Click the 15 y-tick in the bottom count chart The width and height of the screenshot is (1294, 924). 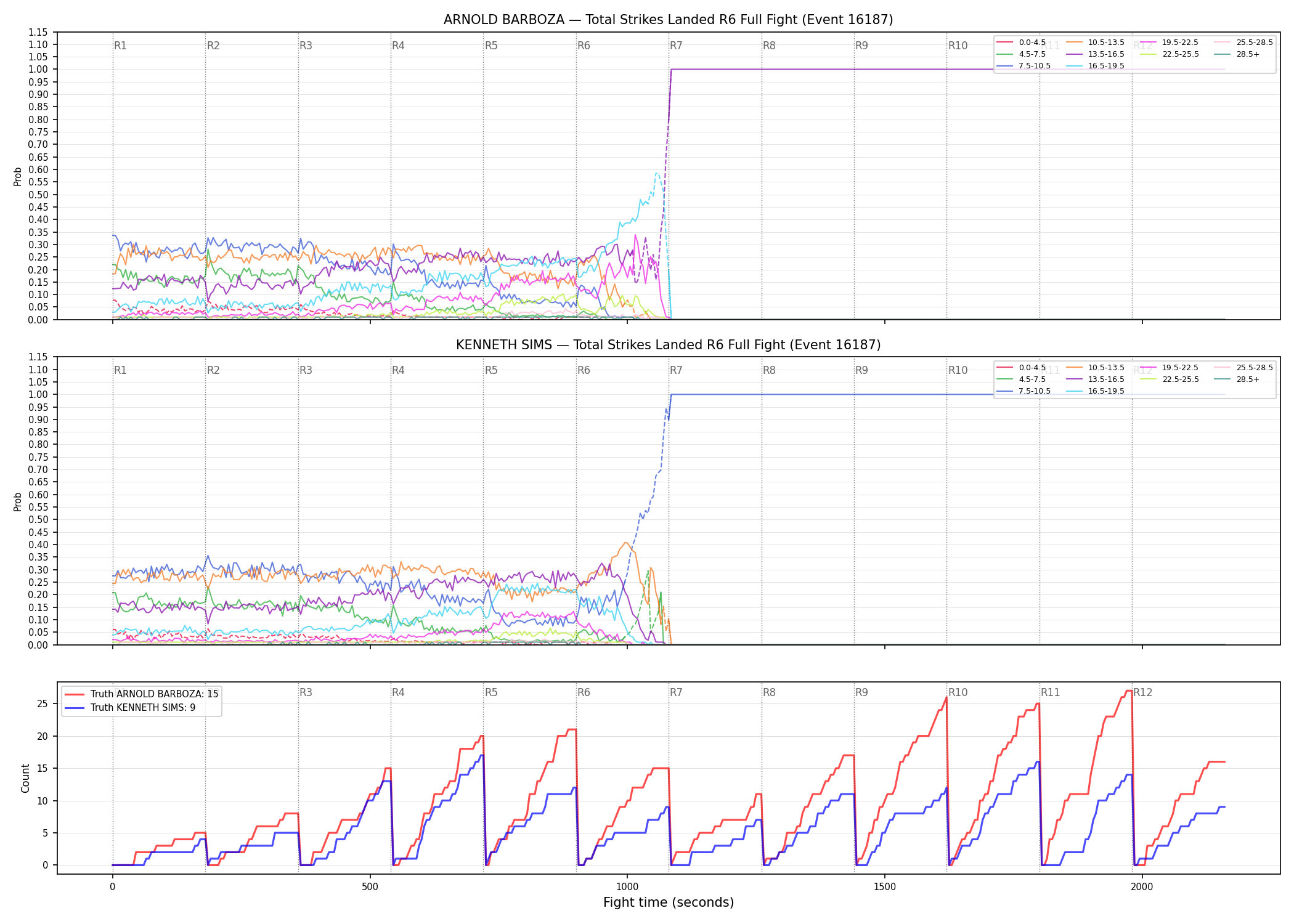point(43,769)
